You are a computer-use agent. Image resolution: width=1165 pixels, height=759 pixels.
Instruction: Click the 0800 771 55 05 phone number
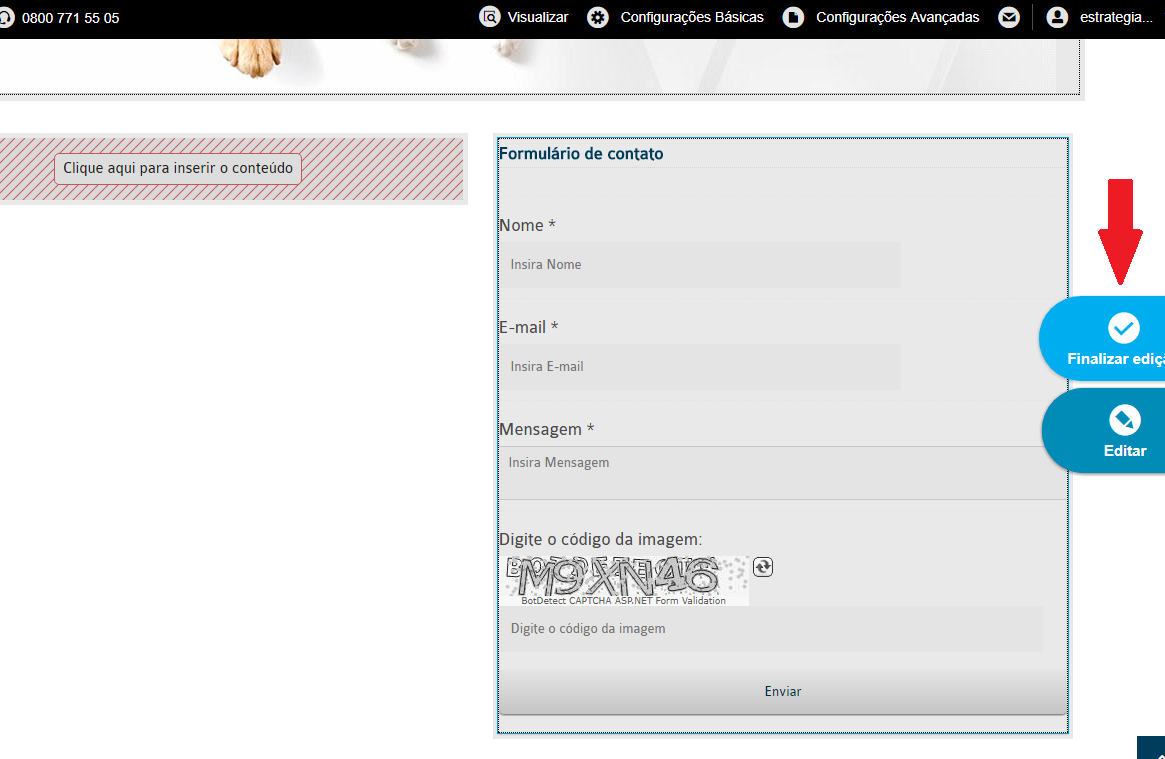coord(70,18)
